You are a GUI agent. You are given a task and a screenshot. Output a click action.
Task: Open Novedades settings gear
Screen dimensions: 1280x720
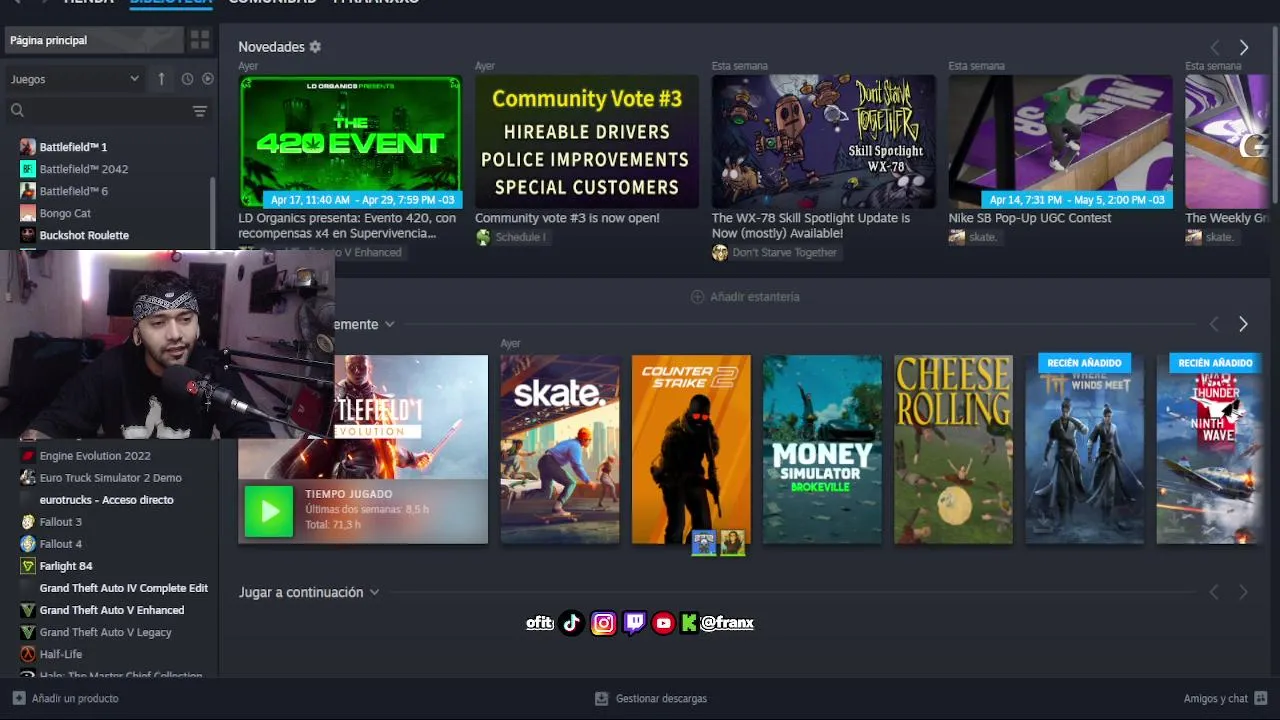315,47
